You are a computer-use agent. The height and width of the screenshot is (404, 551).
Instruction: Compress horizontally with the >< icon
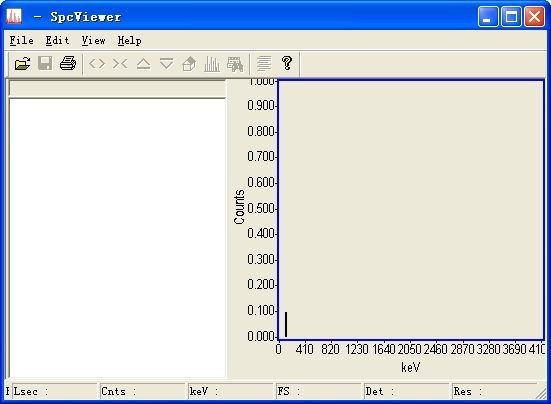point(120,64)
